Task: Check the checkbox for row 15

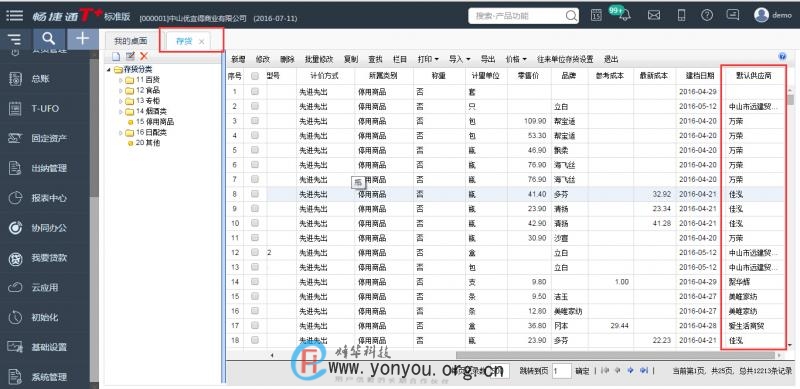Action: pos(255,296)
